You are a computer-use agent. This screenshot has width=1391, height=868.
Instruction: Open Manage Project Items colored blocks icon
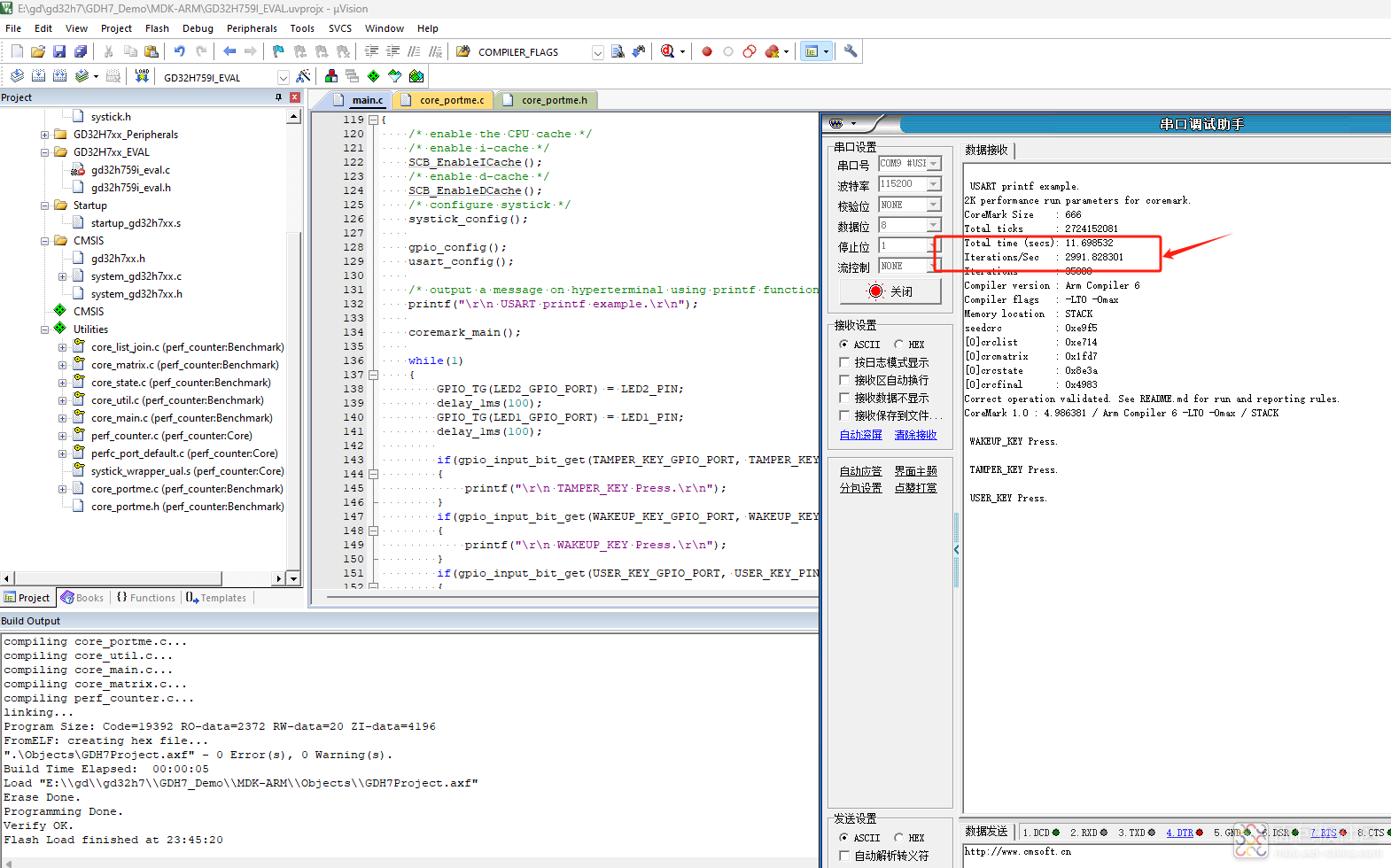[x=331, y=76]
